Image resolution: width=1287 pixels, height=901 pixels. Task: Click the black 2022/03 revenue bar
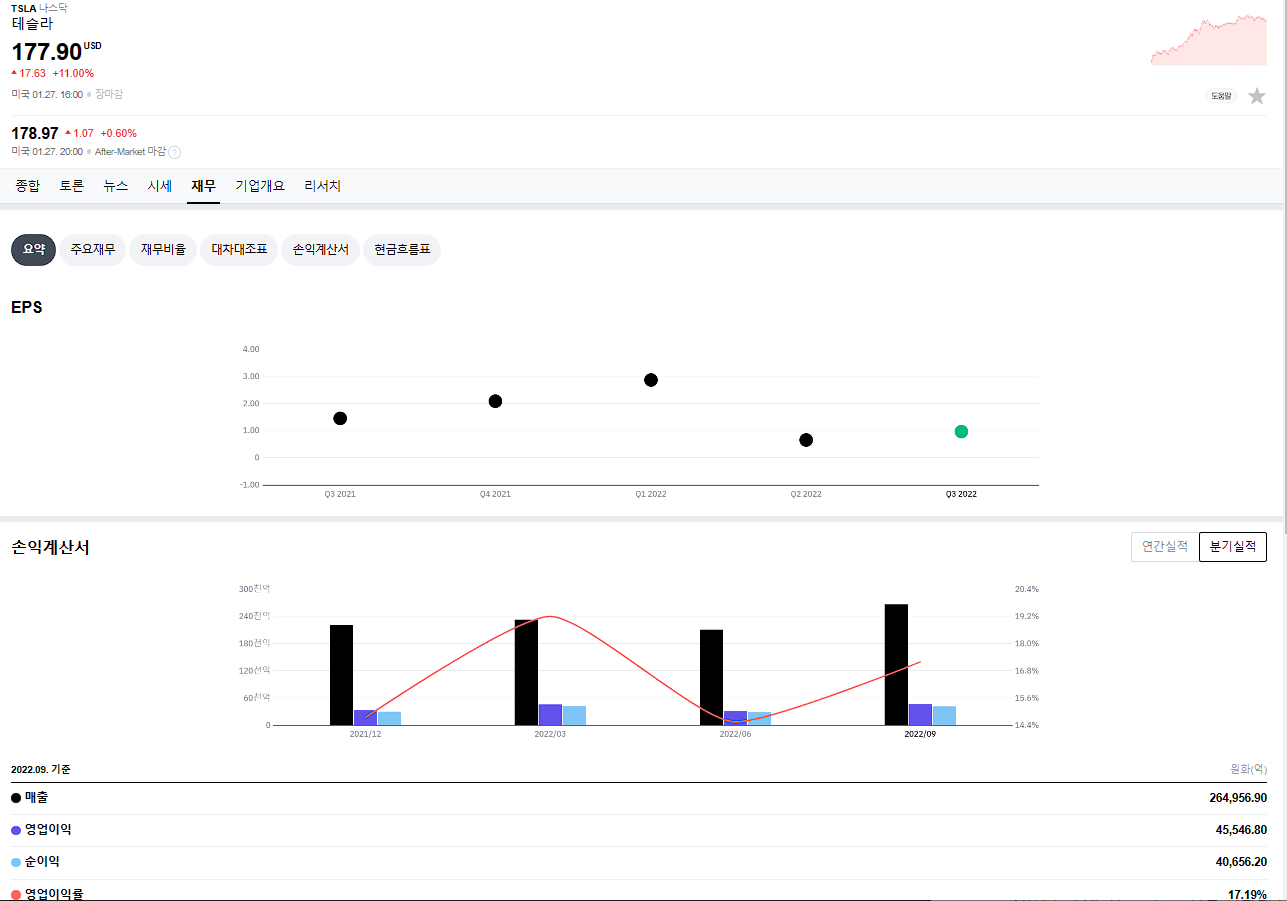tap(526, 672)
